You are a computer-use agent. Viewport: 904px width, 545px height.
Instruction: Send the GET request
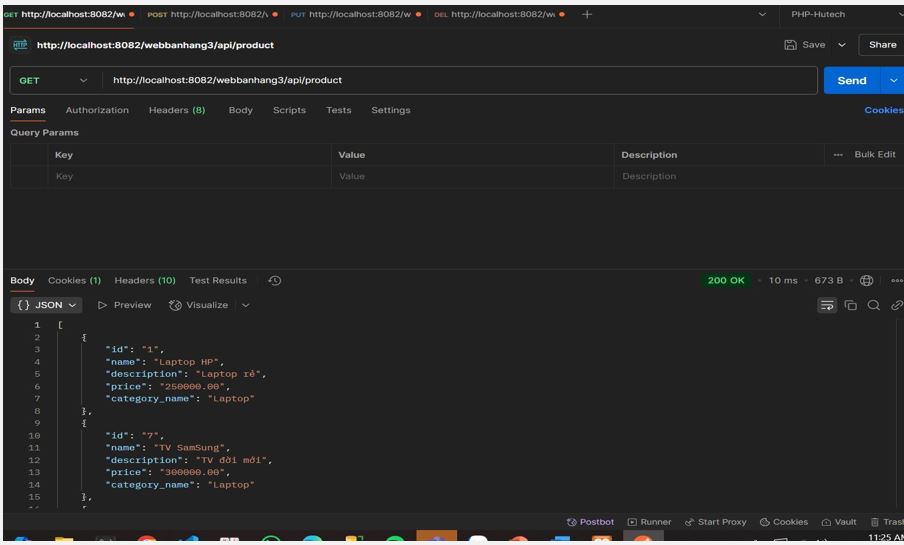pos(851,80)
